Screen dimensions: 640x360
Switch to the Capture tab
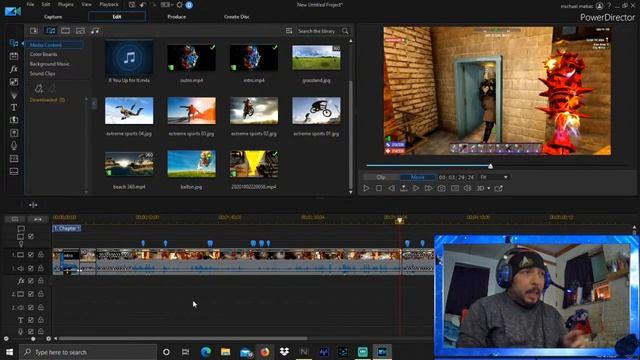click(x=53, y=17)
